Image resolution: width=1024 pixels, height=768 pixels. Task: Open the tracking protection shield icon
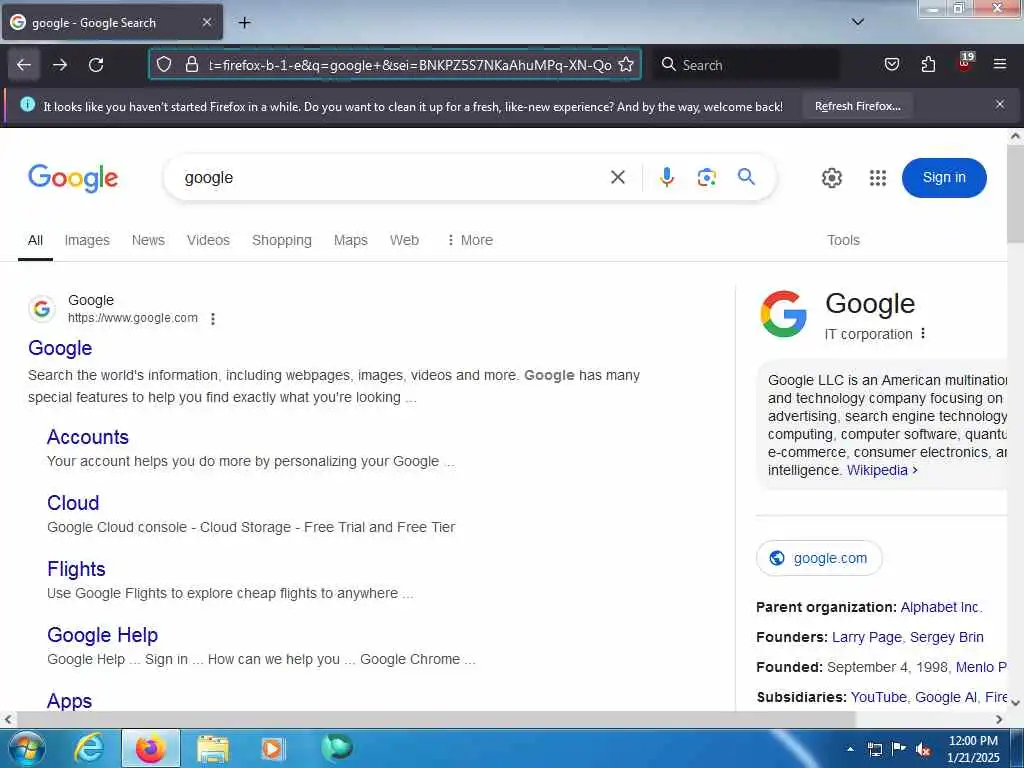click(x=164, y=65)
